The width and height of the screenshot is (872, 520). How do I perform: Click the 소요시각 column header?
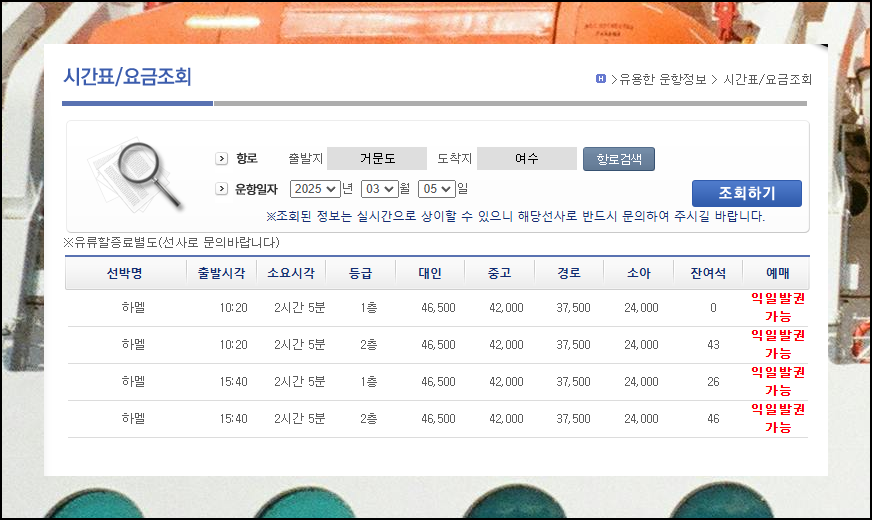click(x=291, y=273)
